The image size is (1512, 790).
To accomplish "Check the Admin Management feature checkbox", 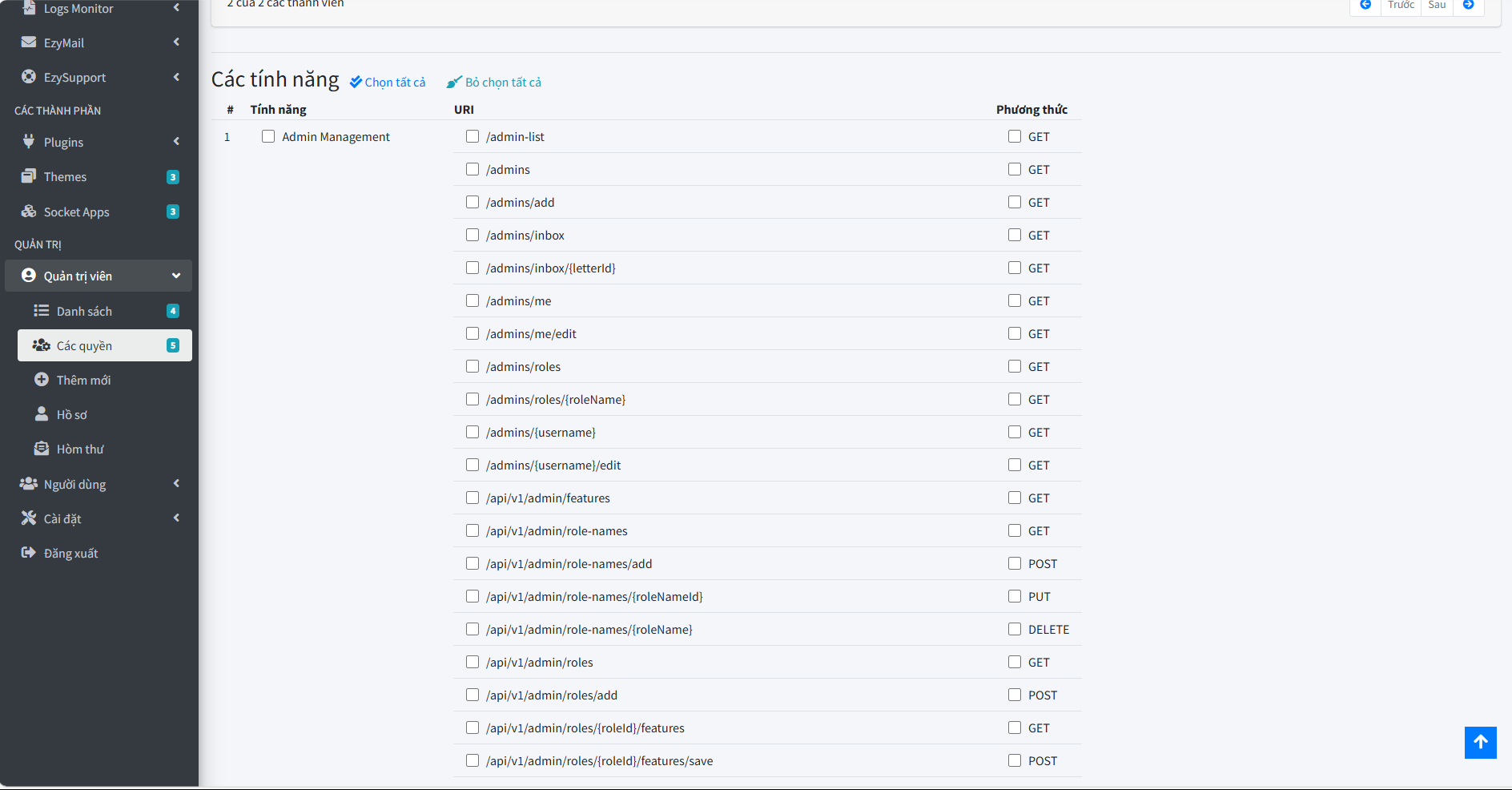I will click(268, 136).
